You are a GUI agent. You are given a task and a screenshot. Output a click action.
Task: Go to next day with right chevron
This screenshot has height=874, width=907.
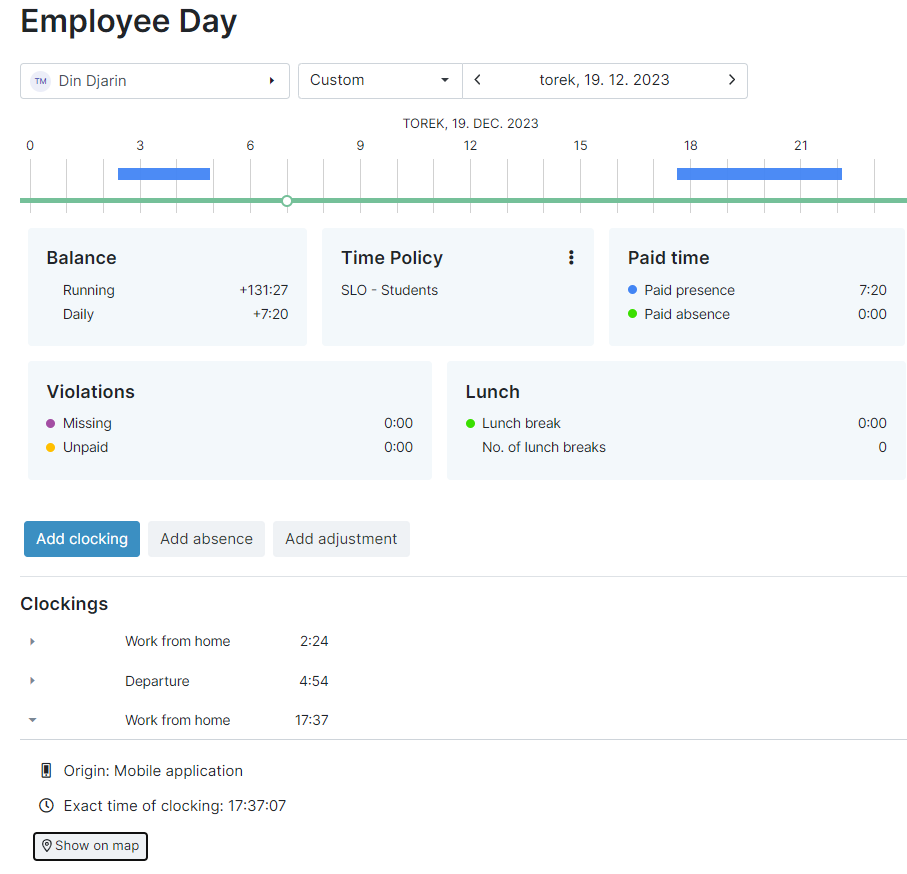tap(732, 80)
